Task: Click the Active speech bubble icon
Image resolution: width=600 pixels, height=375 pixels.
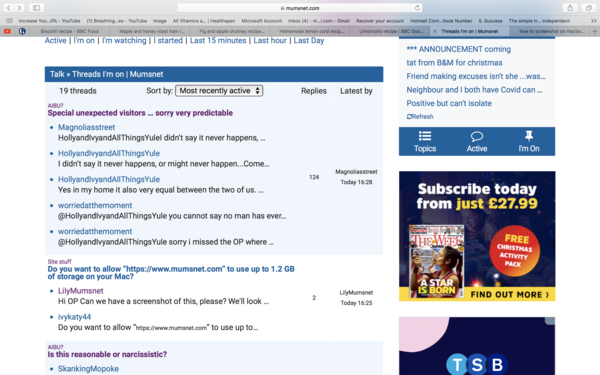Action: 477,136
